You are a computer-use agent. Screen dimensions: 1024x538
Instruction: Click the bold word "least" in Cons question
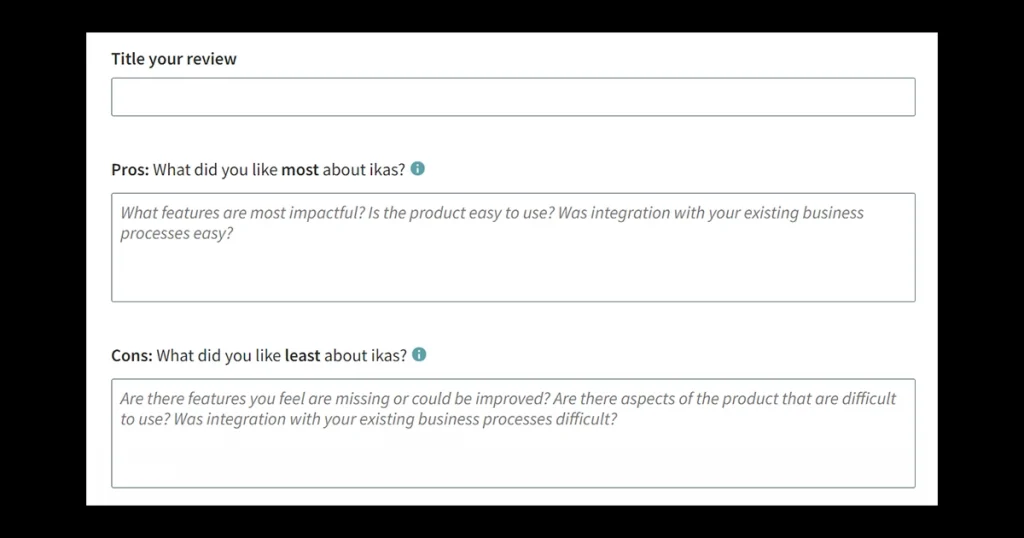pos(302,356)
